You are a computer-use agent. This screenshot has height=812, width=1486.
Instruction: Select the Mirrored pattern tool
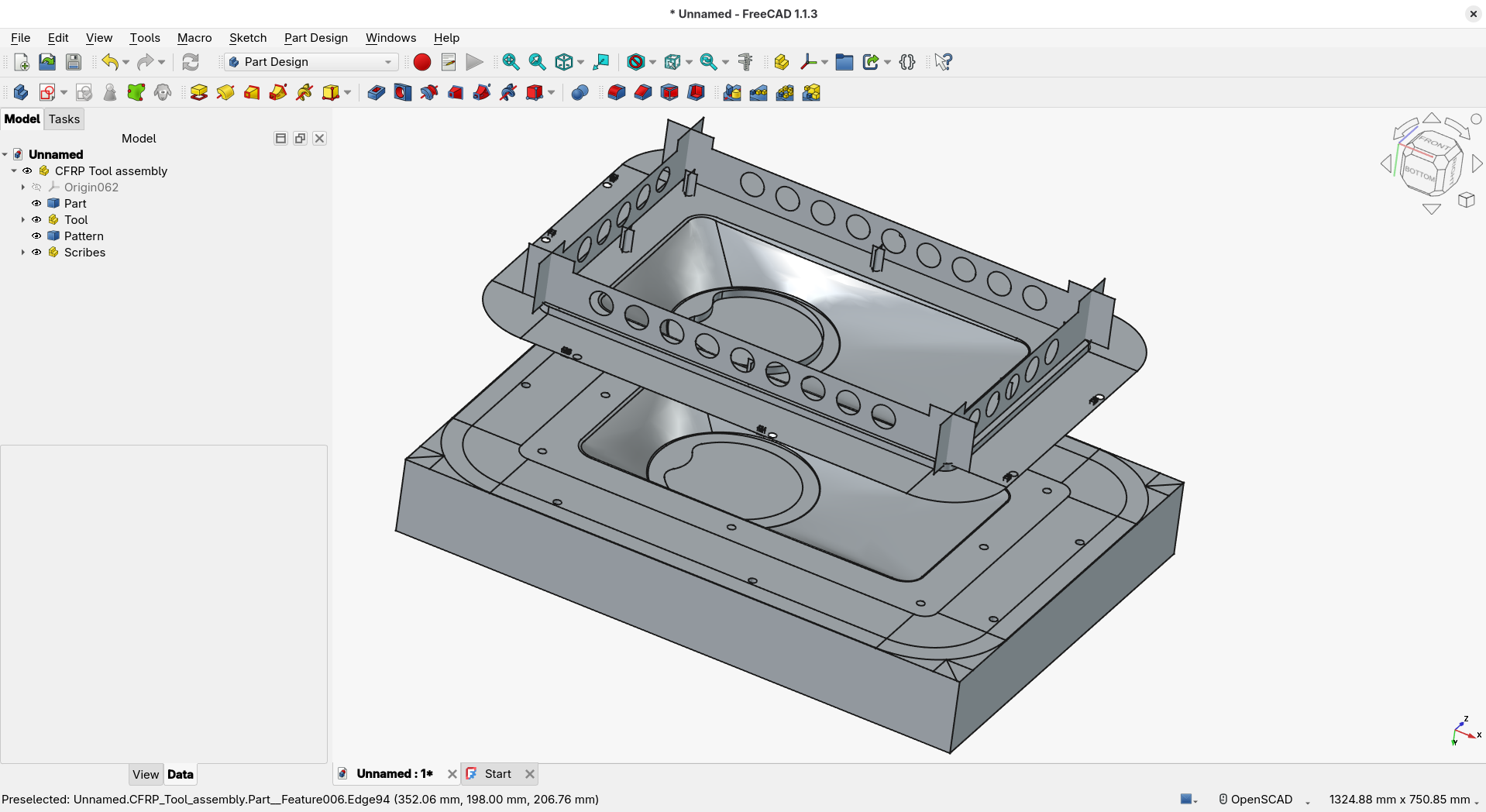732,93
